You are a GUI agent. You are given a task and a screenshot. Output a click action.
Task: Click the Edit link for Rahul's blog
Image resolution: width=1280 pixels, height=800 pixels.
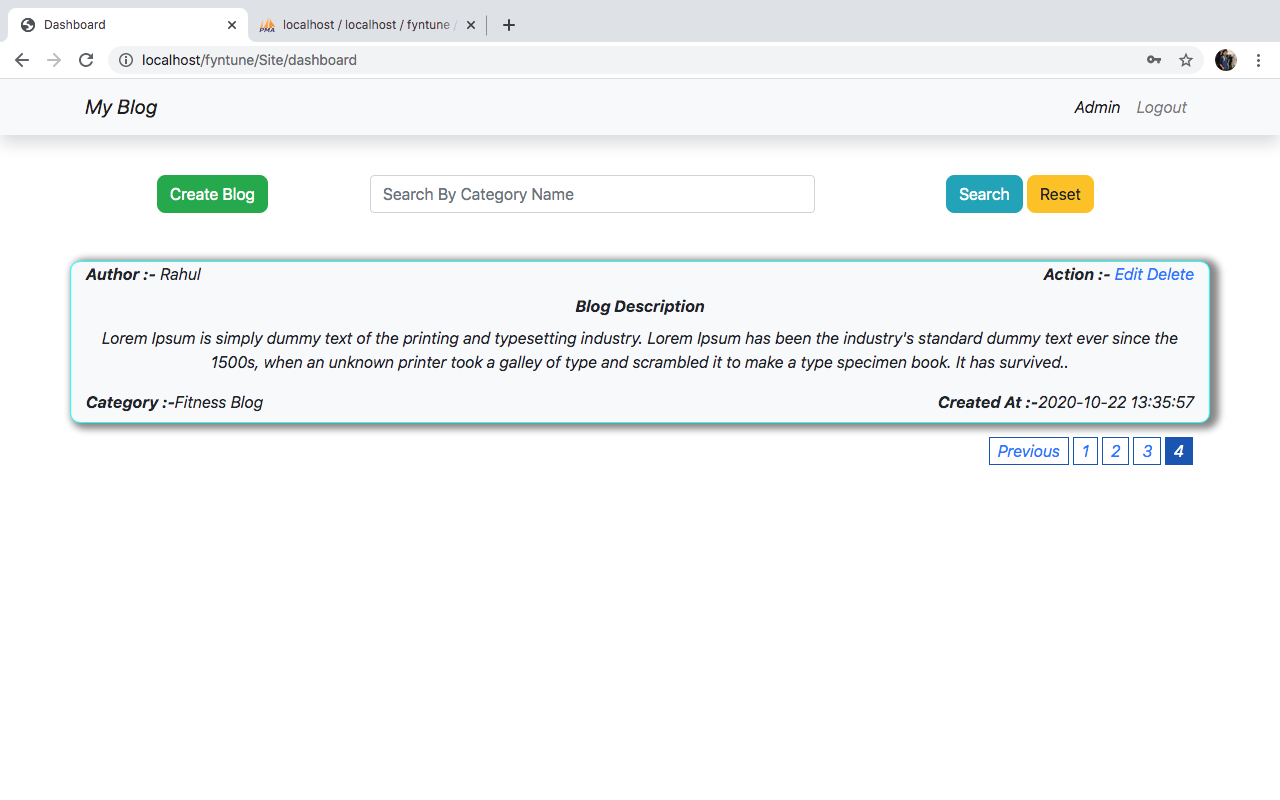click(x=1128, y=274)
